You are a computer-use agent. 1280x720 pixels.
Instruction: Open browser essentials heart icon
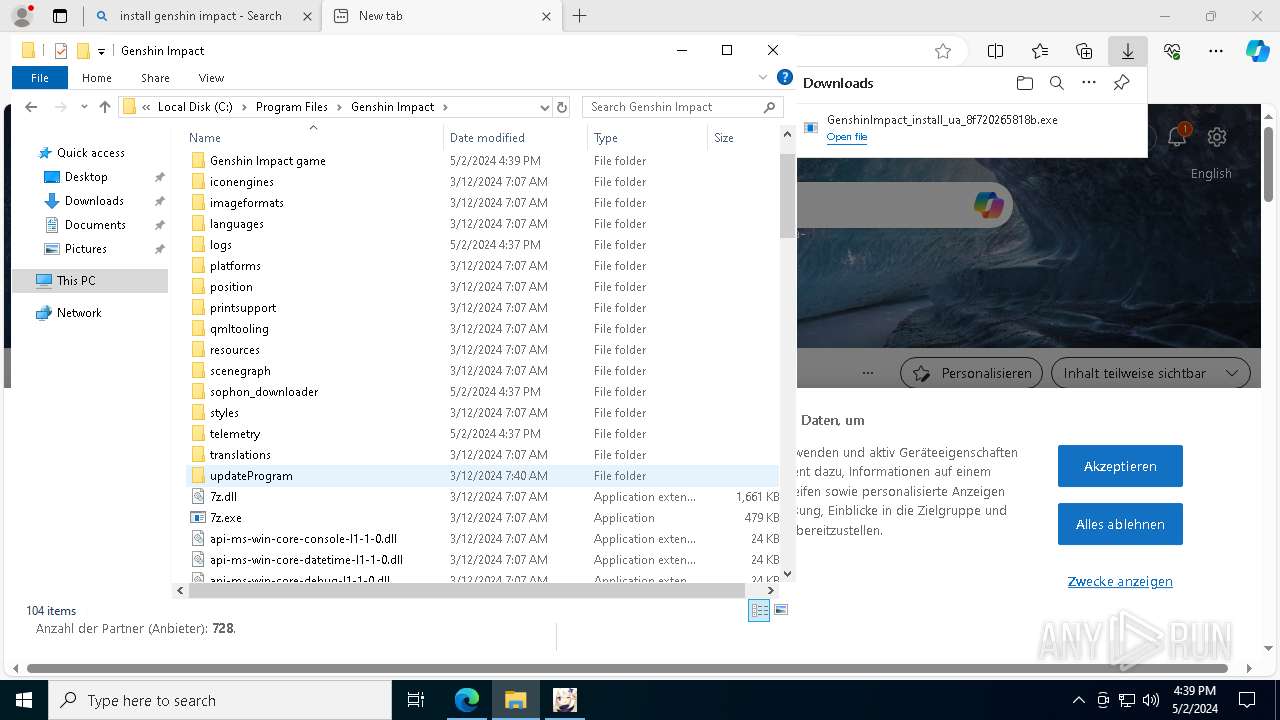coord(1172,51)
